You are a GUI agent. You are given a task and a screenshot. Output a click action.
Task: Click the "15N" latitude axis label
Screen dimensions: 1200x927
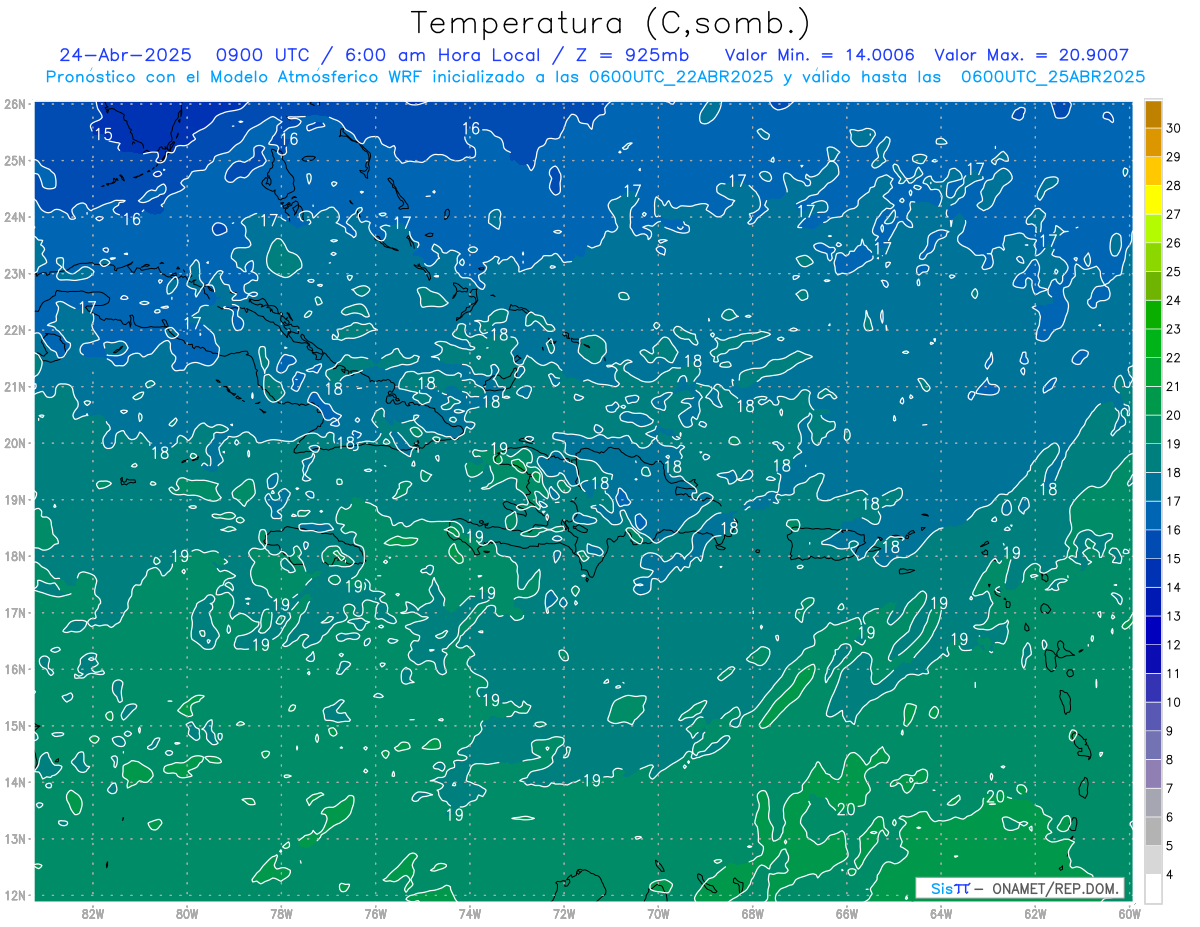(x=14, y=725)
